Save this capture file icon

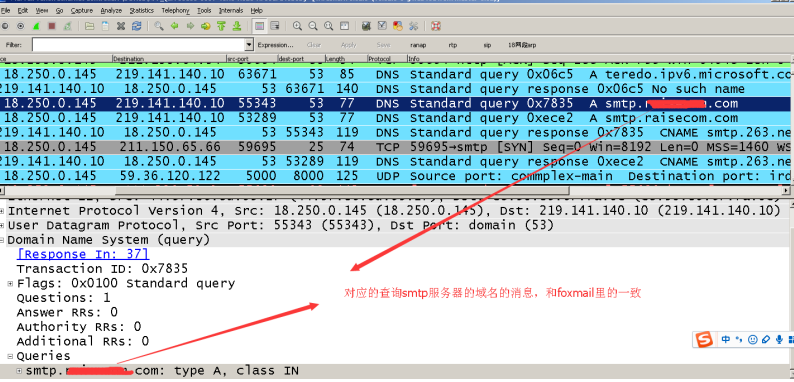click(x=105, y=26)
